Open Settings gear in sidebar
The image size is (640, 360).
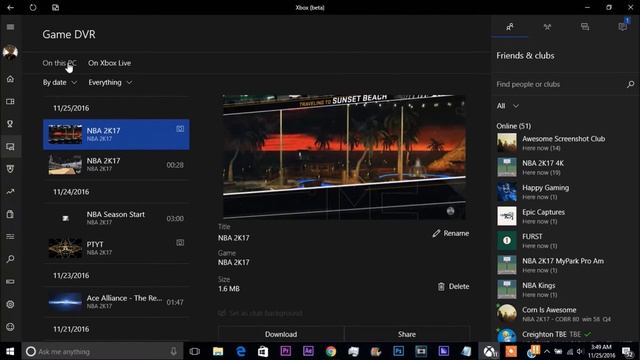pos(10,304)
